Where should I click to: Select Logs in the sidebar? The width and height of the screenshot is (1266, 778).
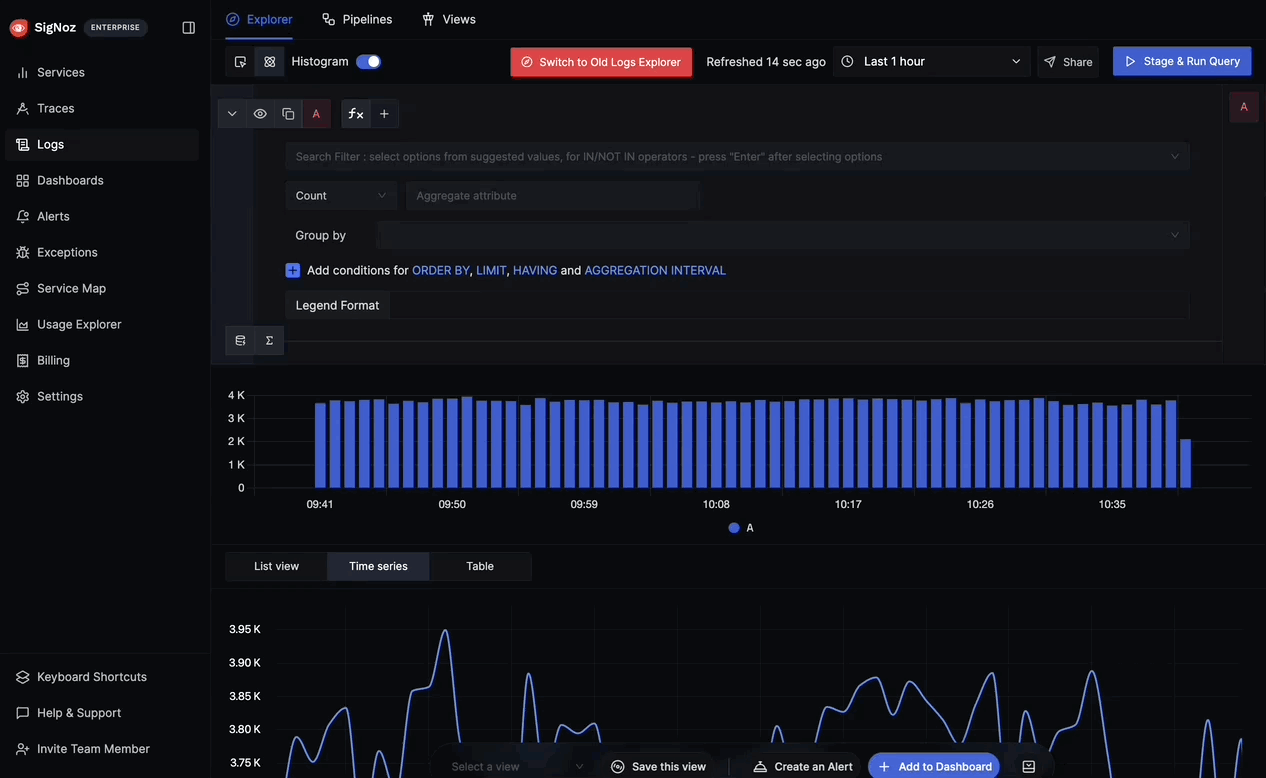[102, 144]
